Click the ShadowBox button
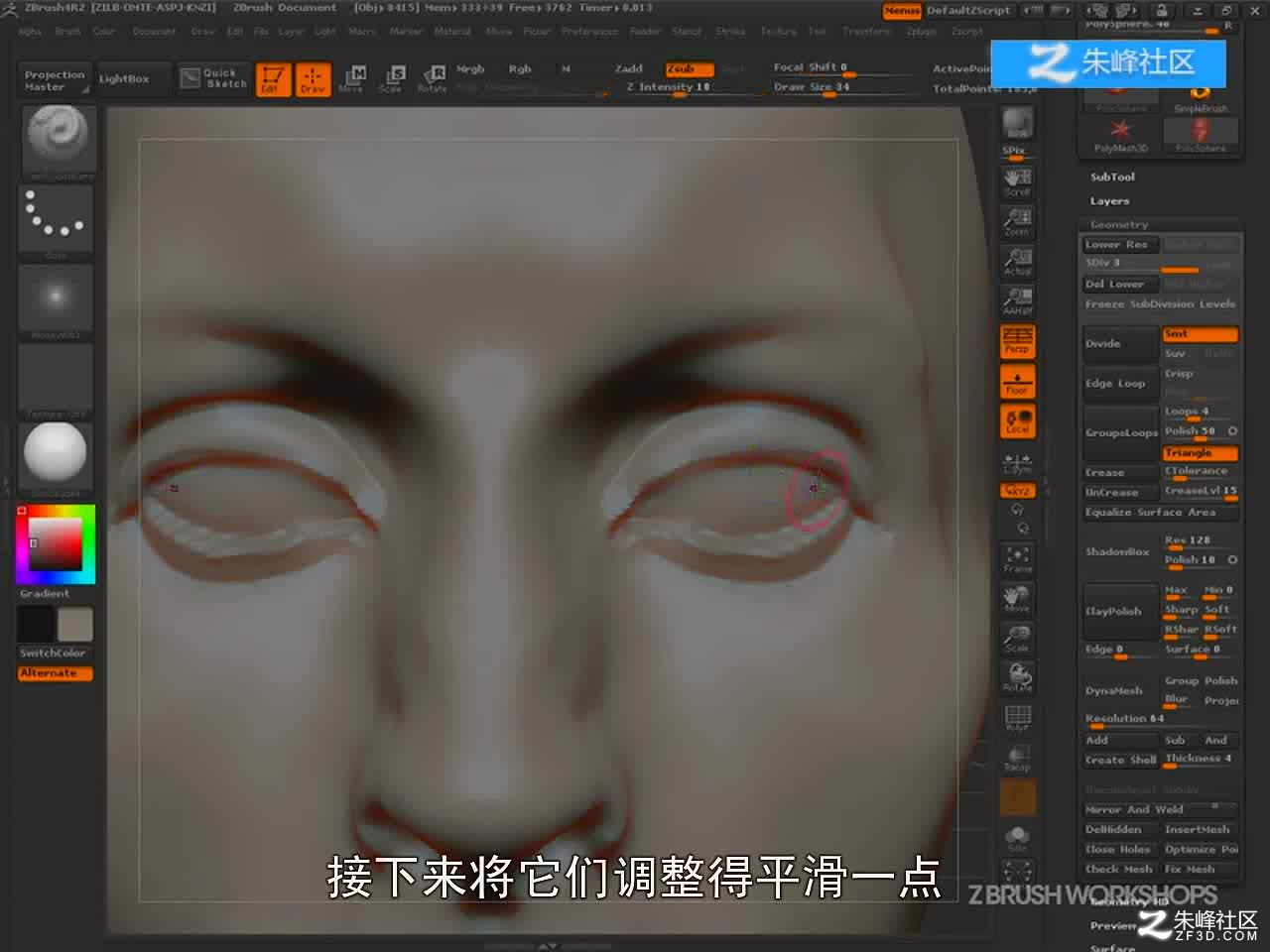This screenshot has width=1270, height=952. click(x=1120, y=551)
